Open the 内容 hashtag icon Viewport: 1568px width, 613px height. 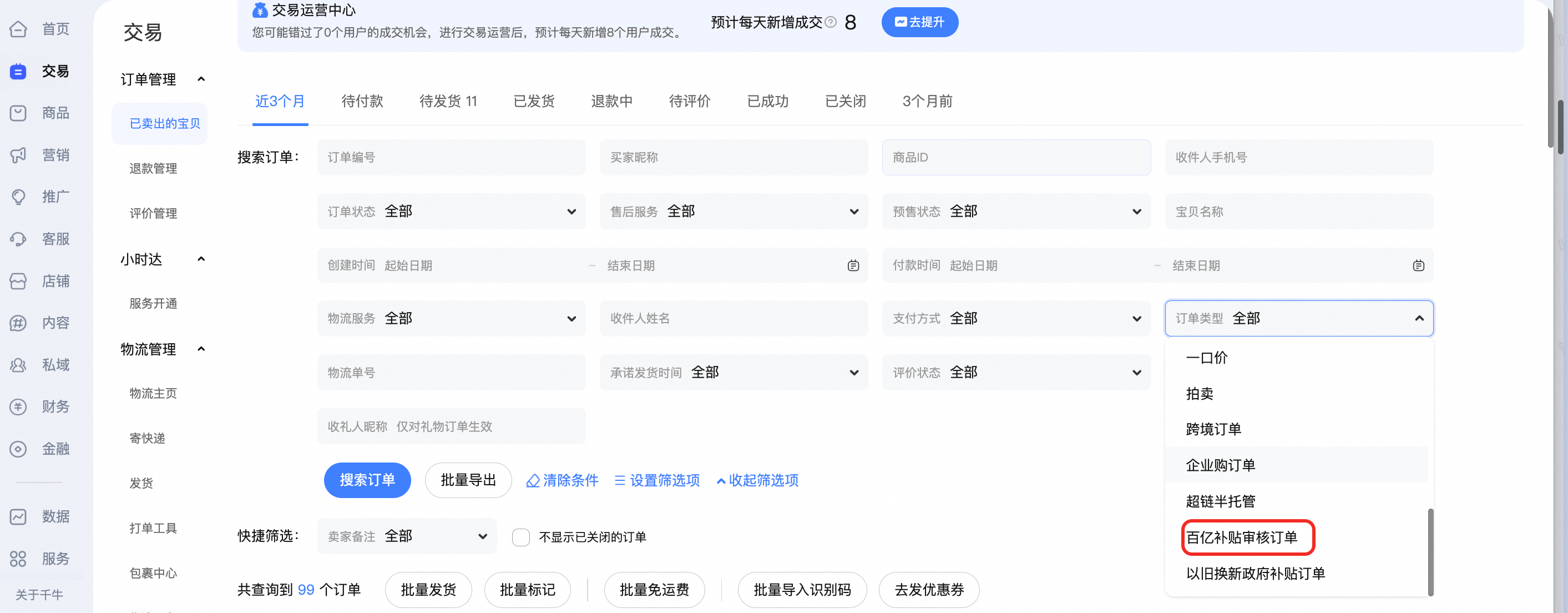coord(18,323)
